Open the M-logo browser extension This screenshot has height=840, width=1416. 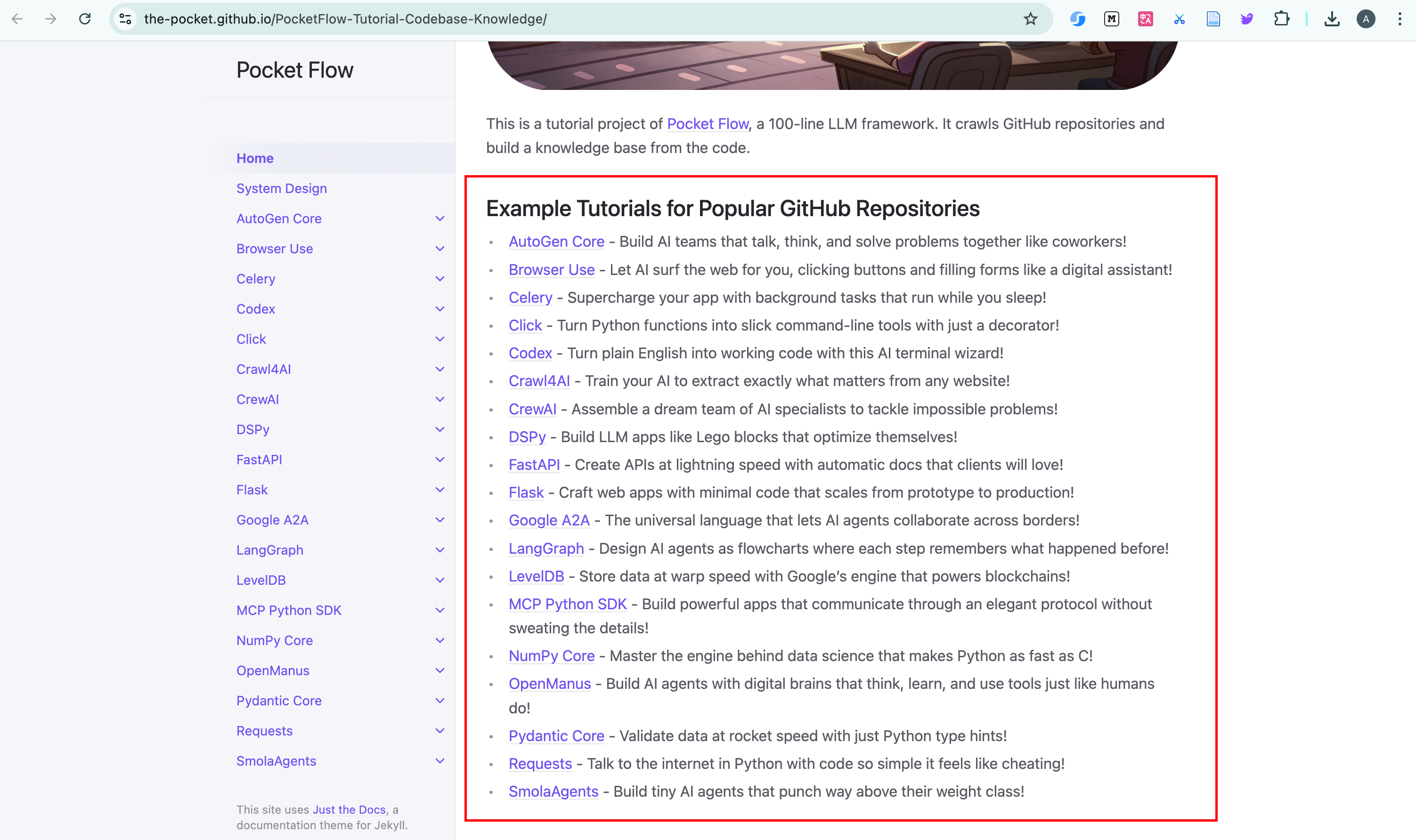pos(1111,19)
